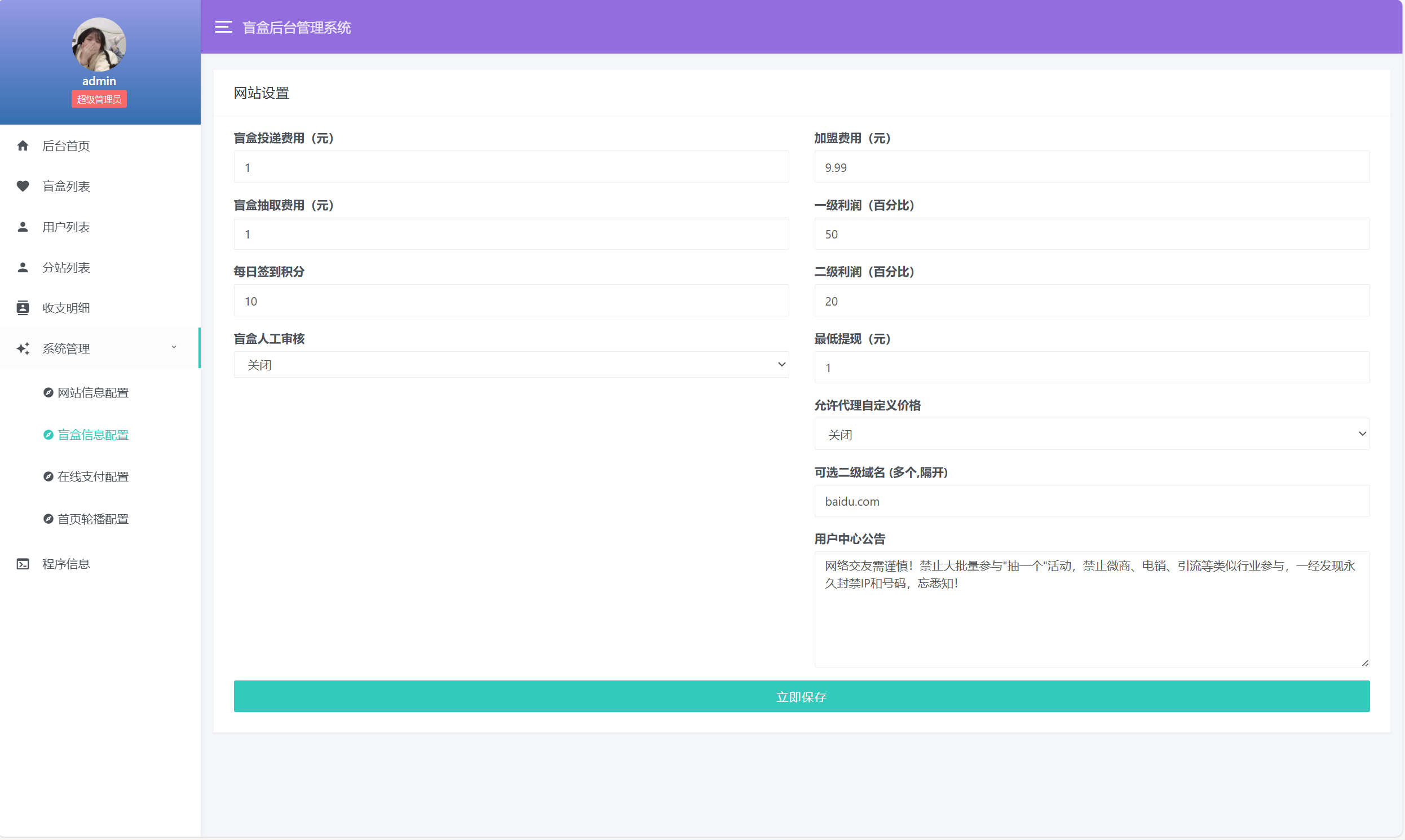Click the person icon beside 用户列表
Viewport: 1405px width, 840px height.
click(x=23, y=227)
